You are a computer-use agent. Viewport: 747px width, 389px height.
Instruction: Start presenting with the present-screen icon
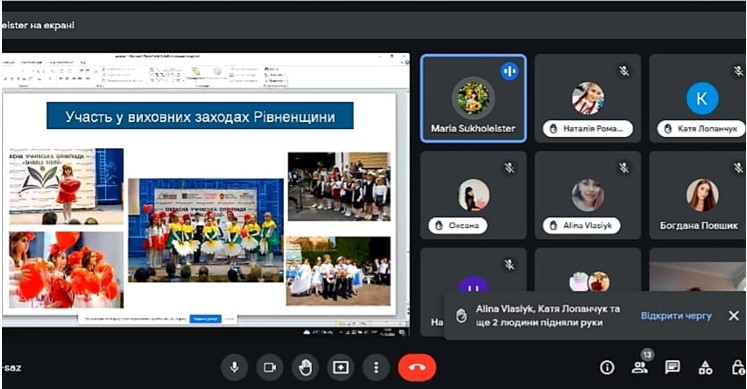341,368
